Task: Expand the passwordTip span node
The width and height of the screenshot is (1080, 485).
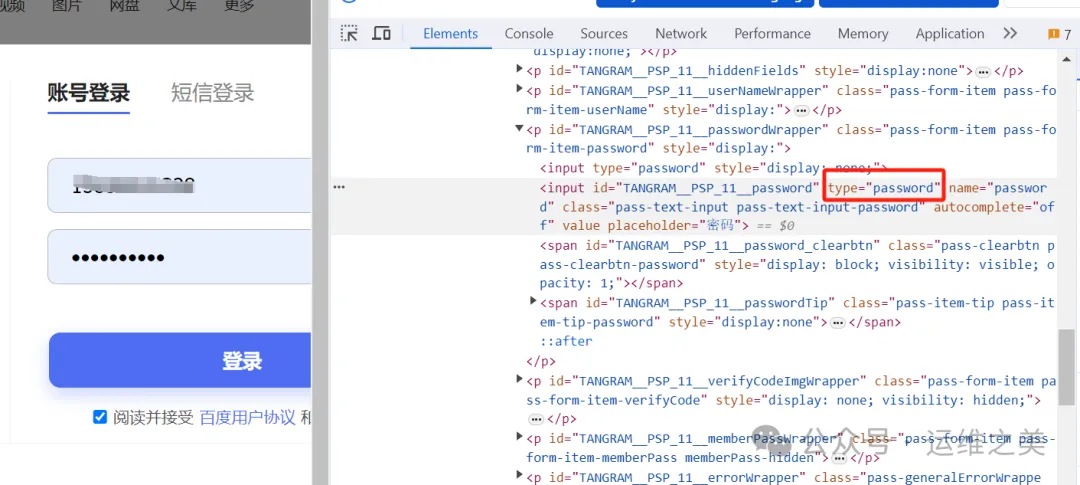Action: tap(533, 302)
